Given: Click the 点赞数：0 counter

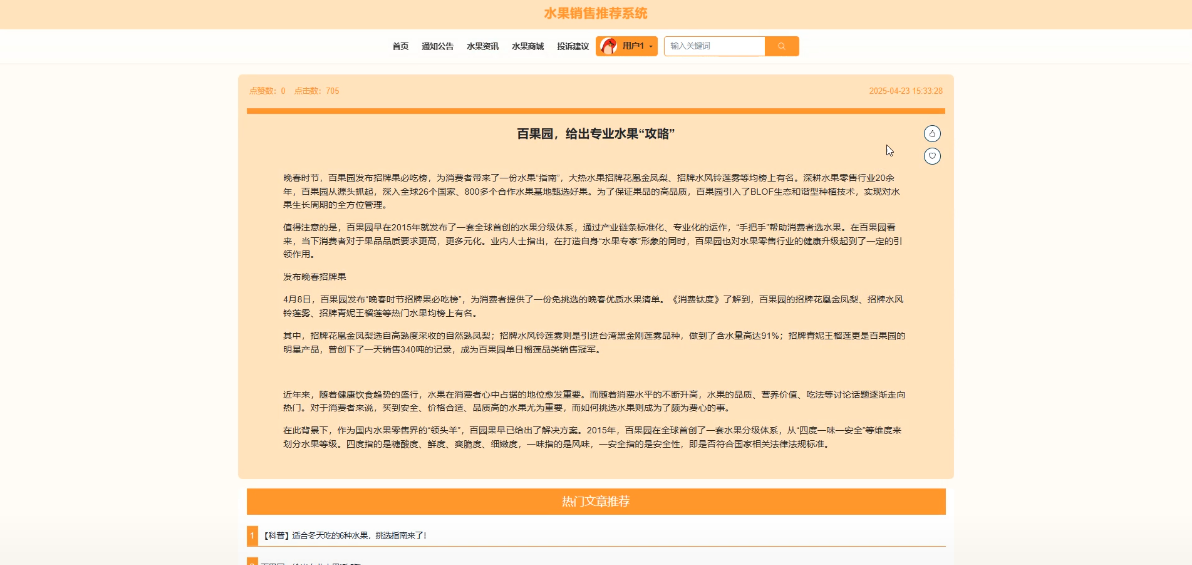Looking at the screenshot, I should pos(267,91).
